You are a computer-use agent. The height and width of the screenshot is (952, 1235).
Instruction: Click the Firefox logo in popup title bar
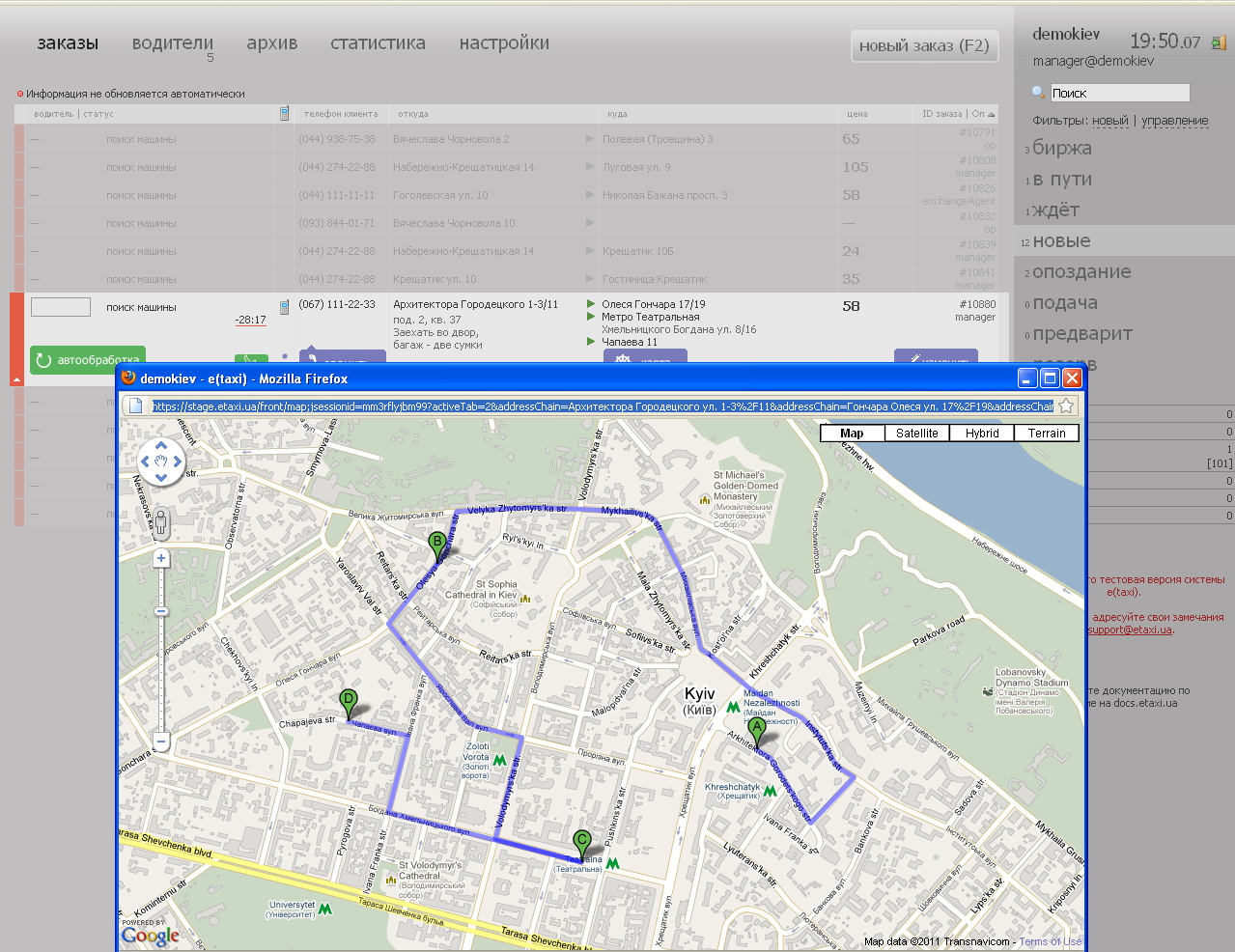[x=128, y=378]
